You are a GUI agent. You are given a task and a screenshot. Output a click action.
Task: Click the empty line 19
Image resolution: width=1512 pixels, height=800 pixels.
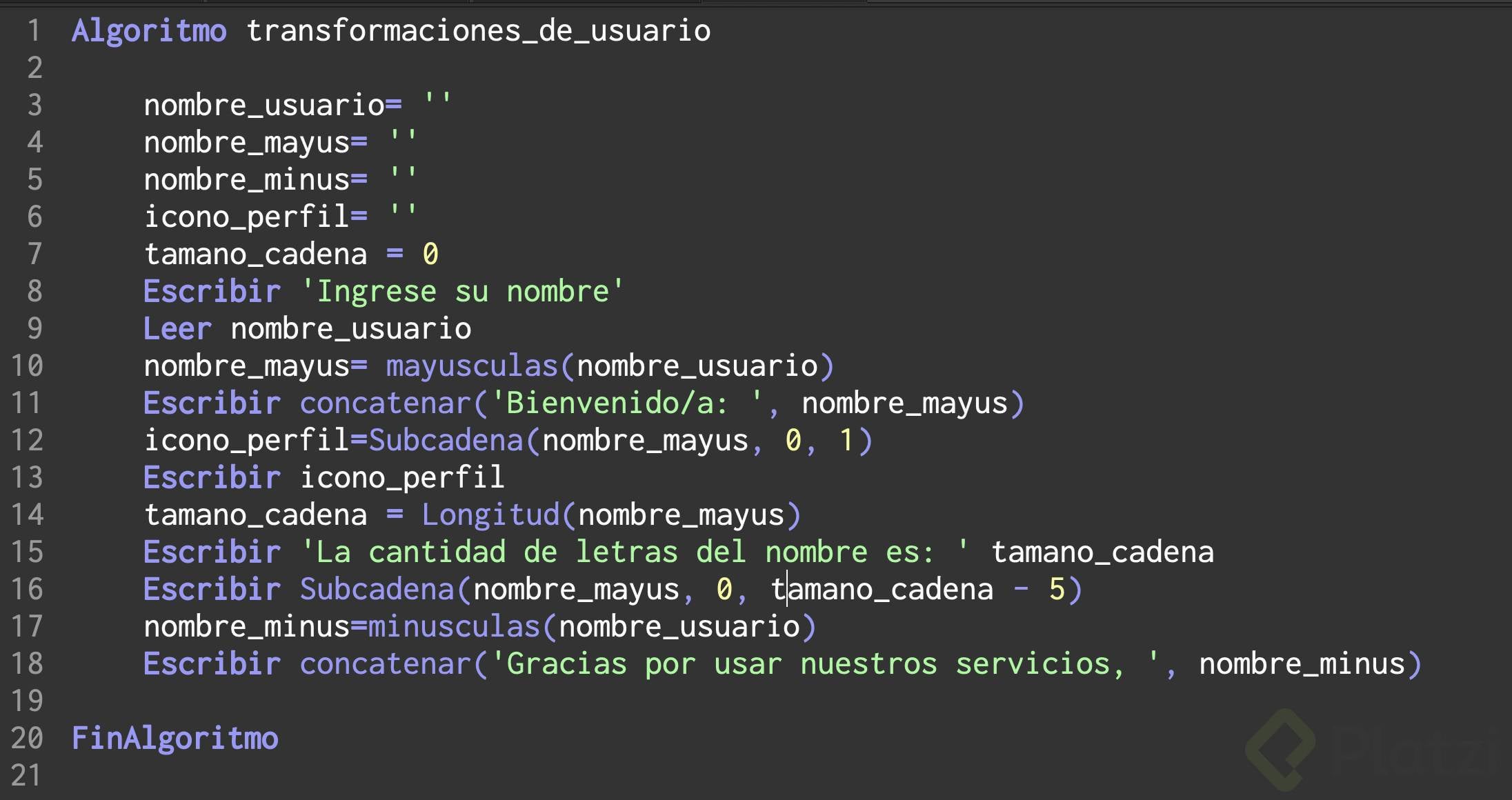414,701
